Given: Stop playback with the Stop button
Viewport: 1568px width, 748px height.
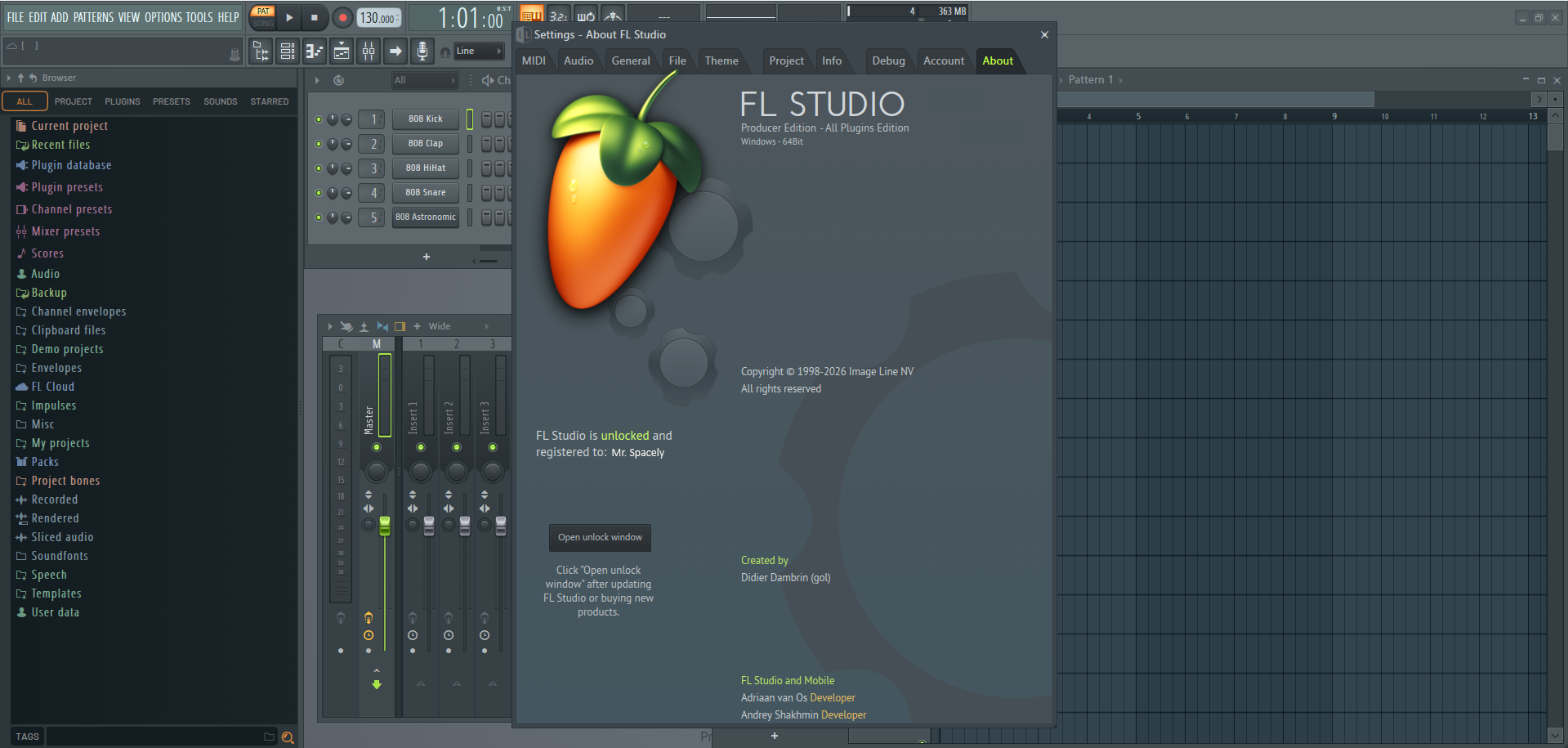Looking at the screenshot, I should (315, 17).
